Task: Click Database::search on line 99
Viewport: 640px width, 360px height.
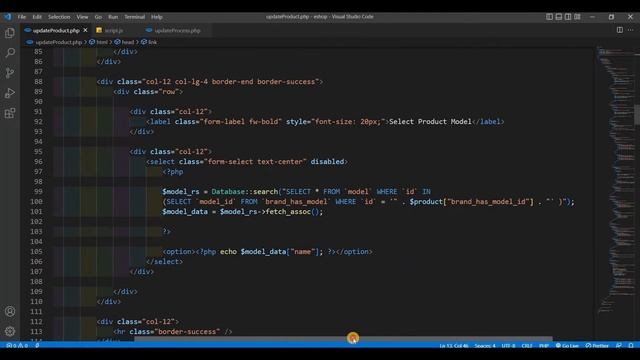Action: (244, 191)
